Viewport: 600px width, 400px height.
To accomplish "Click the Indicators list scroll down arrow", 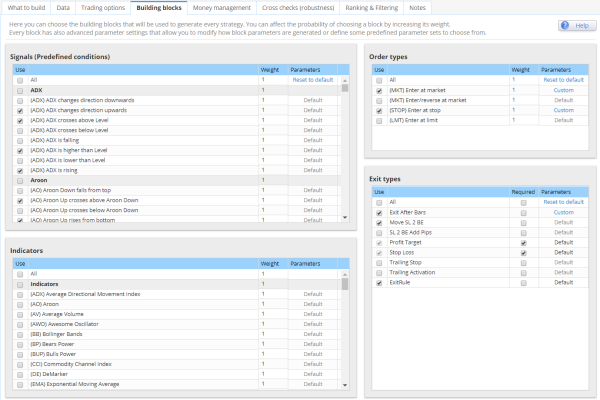I will coord(345,385).
